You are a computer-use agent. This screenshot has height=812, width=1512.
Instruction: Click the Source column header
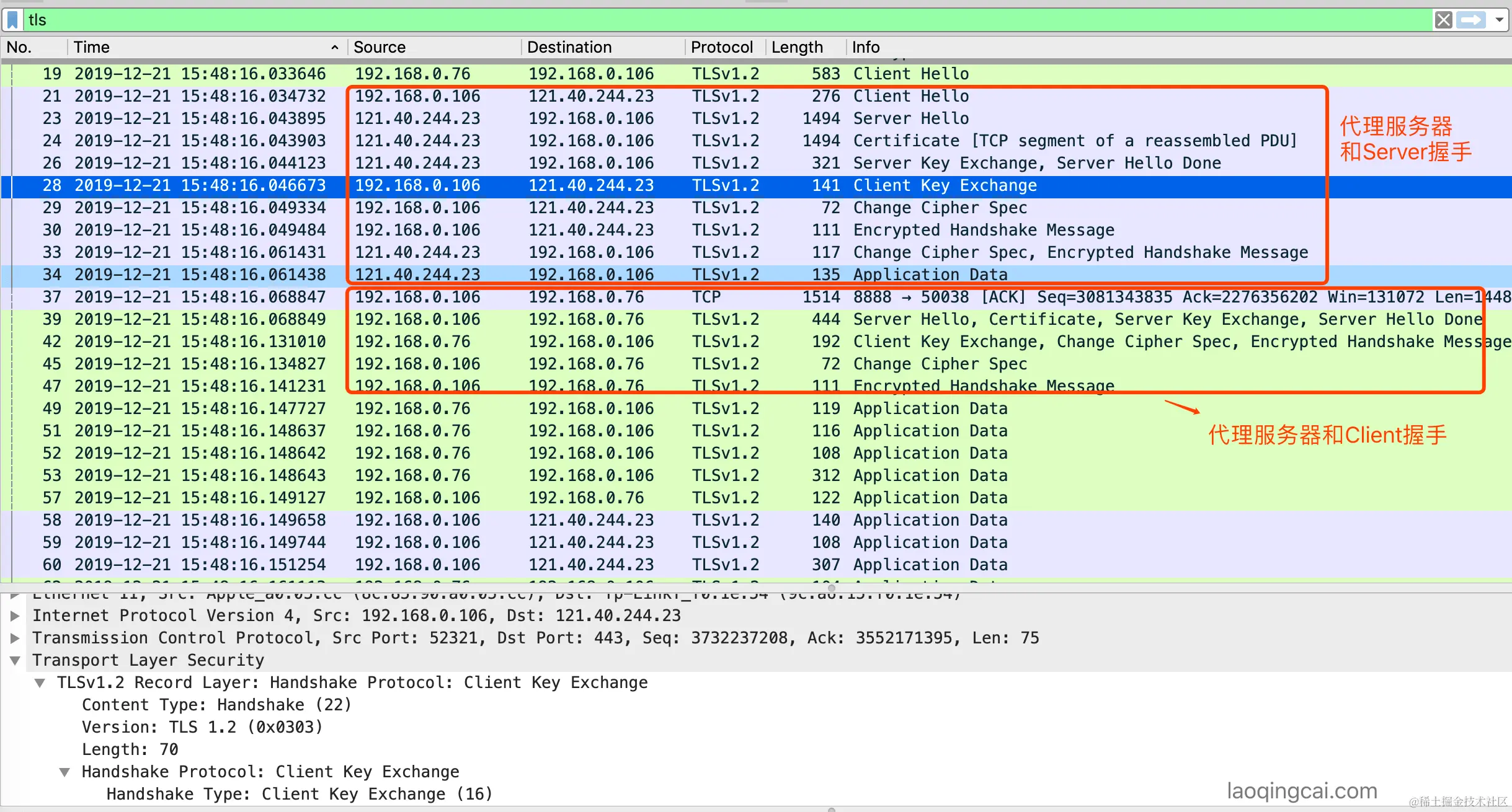[379, 47]
